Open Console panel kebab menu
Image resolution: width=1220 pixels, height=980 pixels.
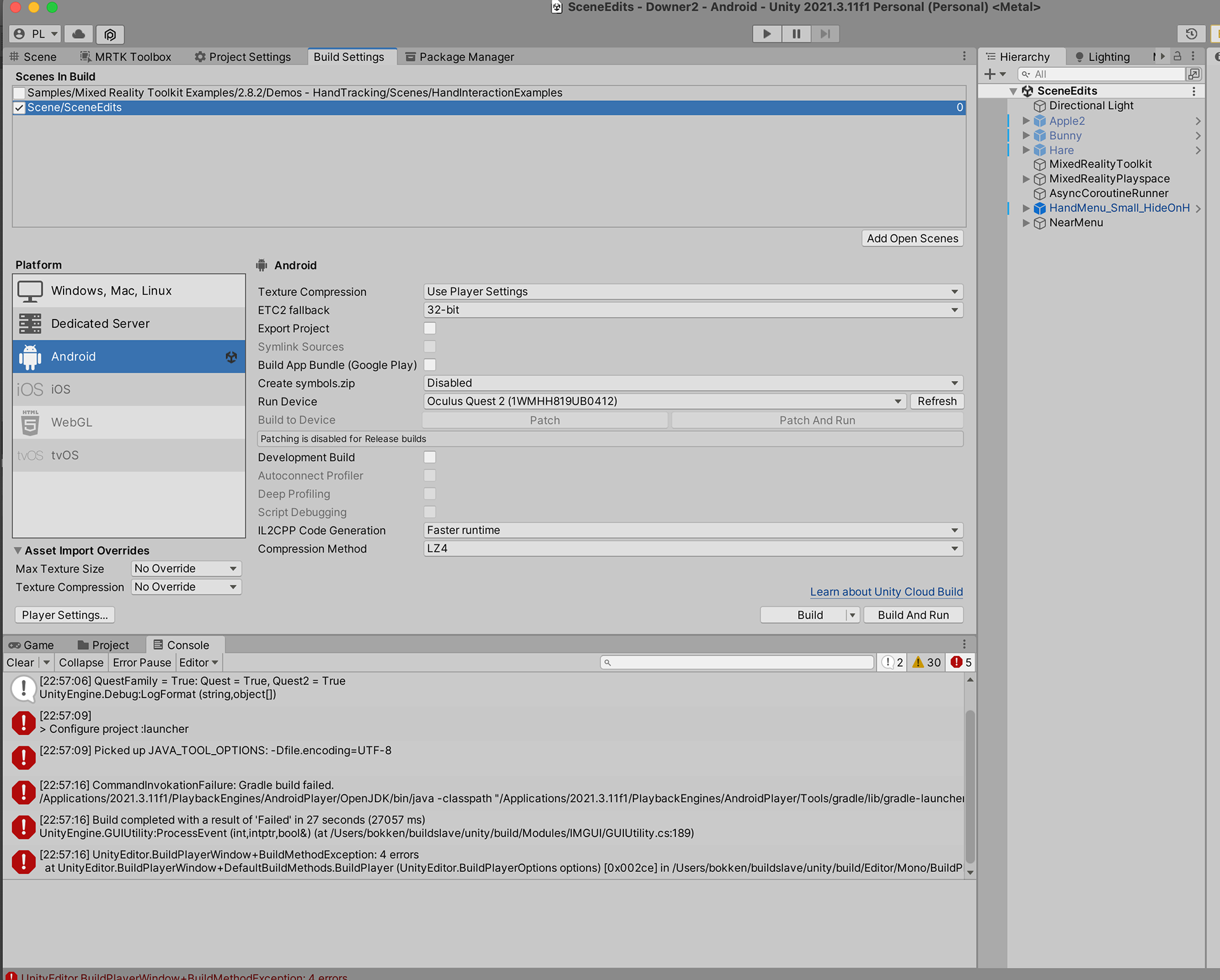[964, 644]
